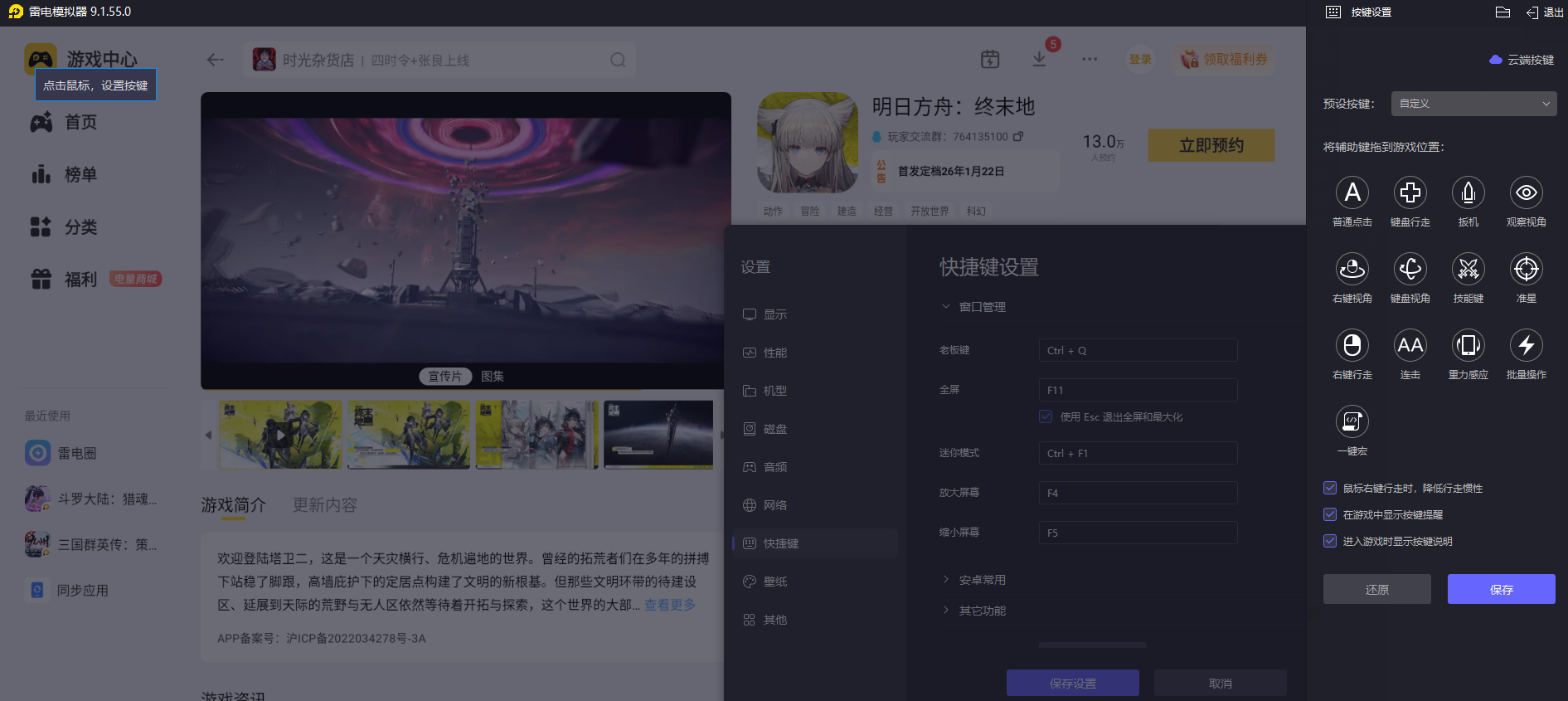Image resolution: width=1568 pixels, height=701 pixels.
Task: Go back with the arrow in game center
Action: pos(216,60)
